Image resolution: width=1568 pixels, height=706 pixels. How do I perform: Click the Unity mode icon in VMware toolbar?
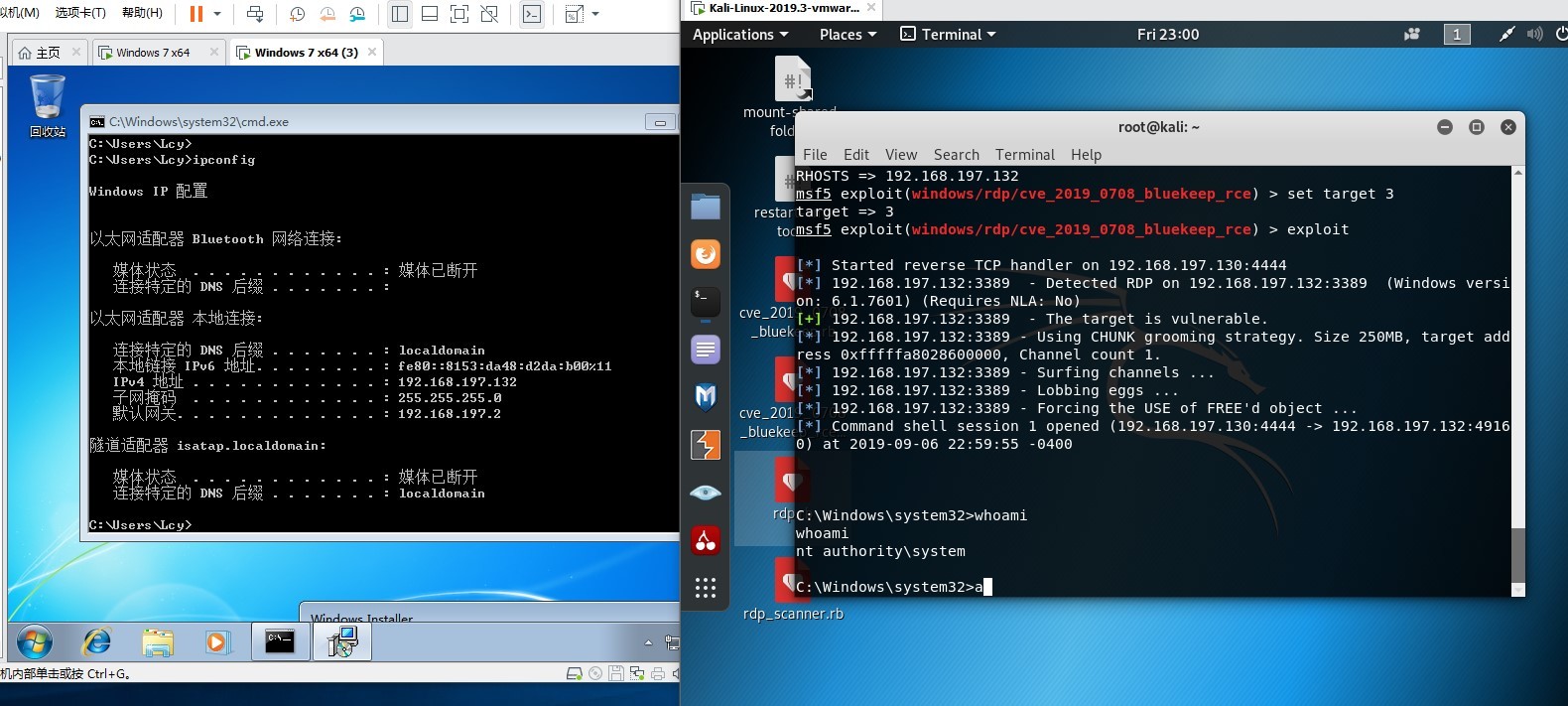pyautogui.click(x=489, y=14)
